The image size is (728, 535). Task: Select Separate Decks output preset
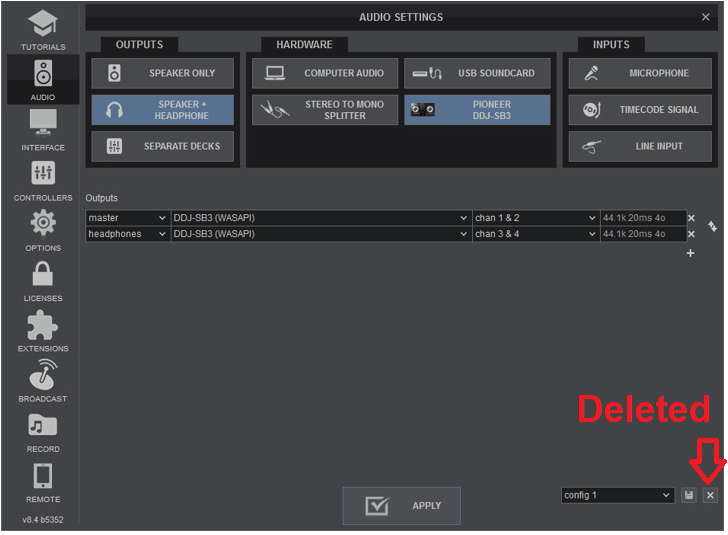[x=162, y=146]
